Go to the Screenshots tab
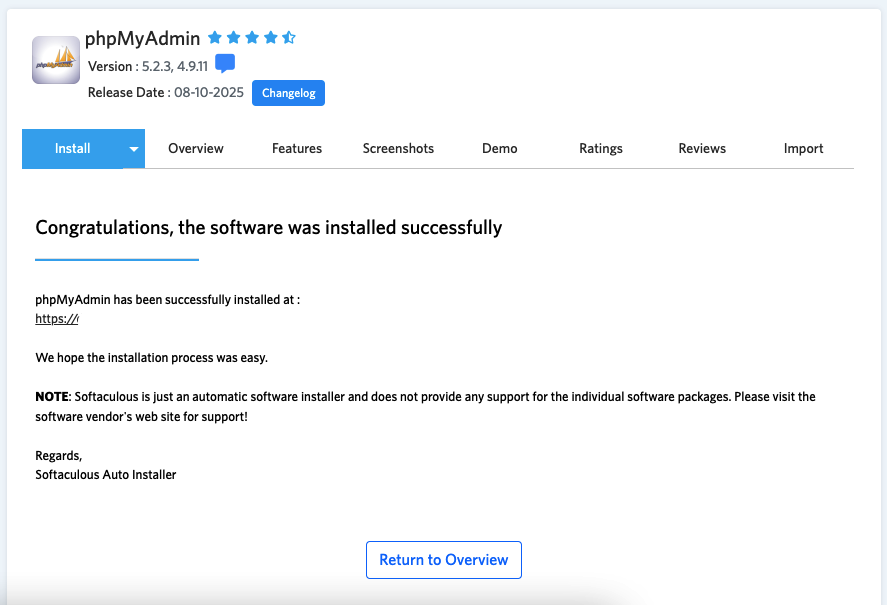The image size is (887, 605). click(x=398, y=149)
